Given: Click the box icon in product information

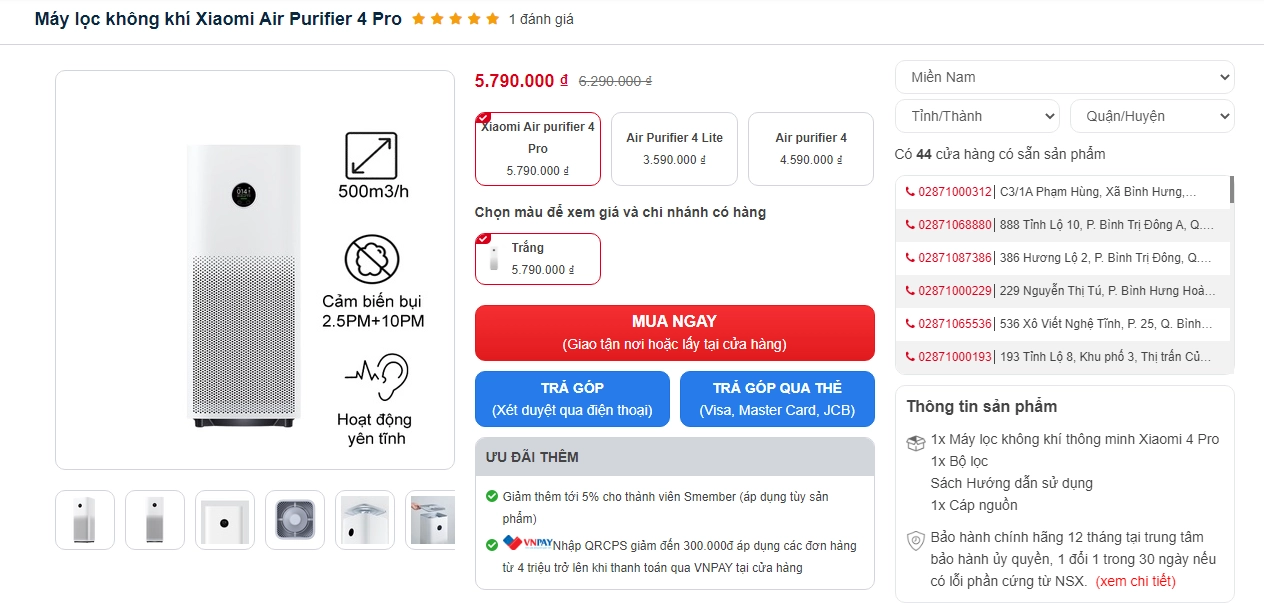Looking at the screenshot, I should 915,443.
